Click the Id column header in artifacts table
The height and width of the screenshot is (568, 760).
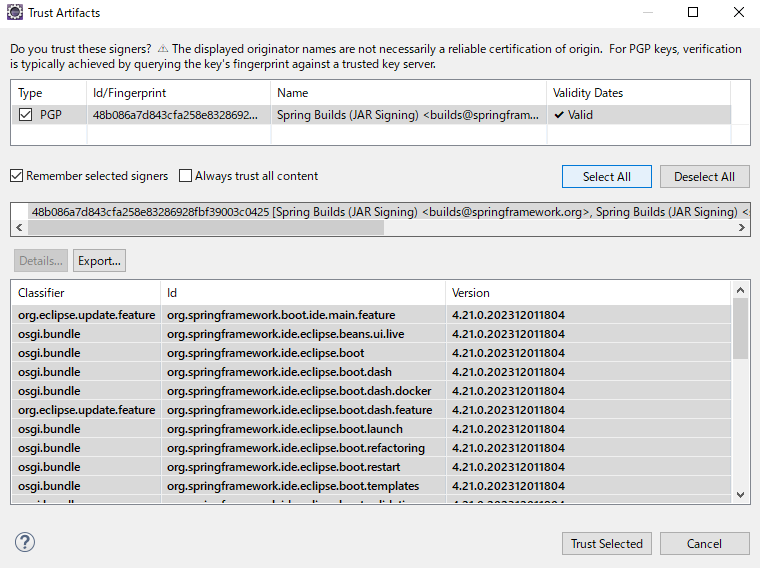[x=303, y=293]
